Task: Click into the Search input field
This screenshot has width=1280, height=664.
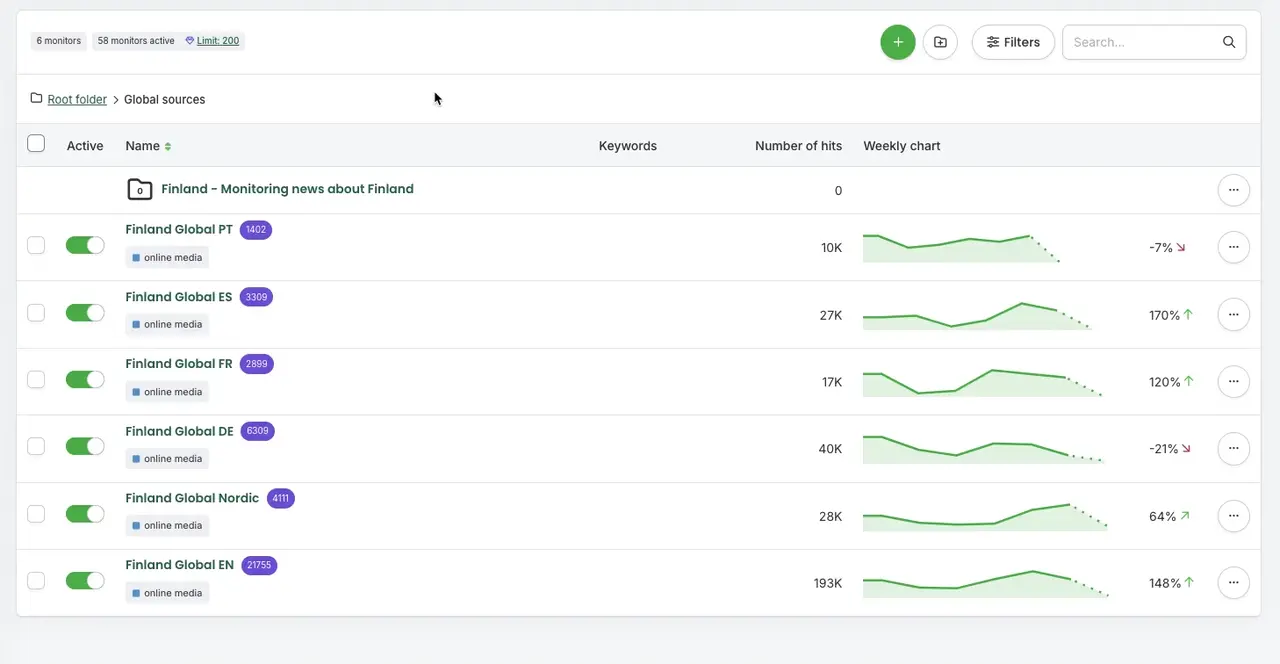Action: tap(1140, 42)
